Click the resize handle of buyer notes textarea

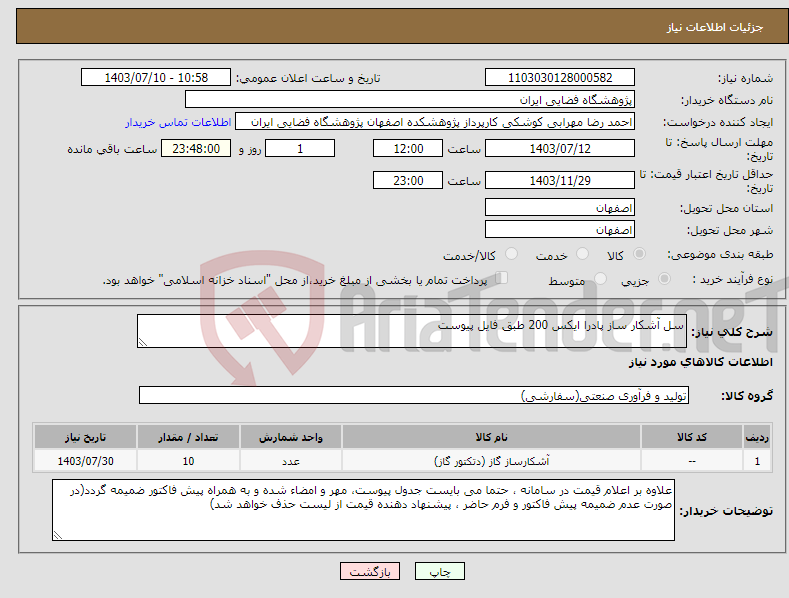pos(58,535)
